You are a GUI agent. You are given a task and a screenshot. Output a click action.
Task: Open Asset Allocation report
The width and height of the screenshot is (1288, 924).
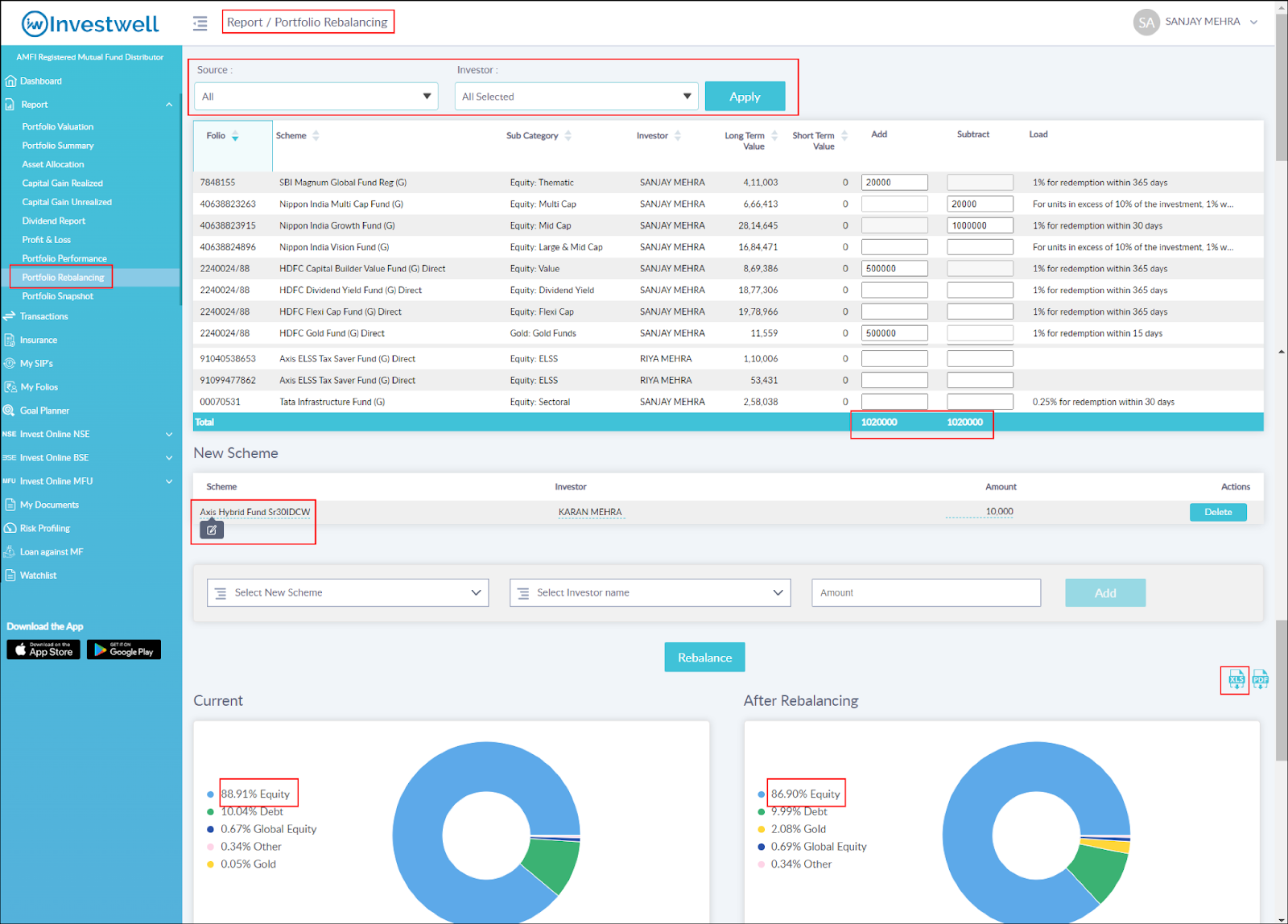click(53, 164)
